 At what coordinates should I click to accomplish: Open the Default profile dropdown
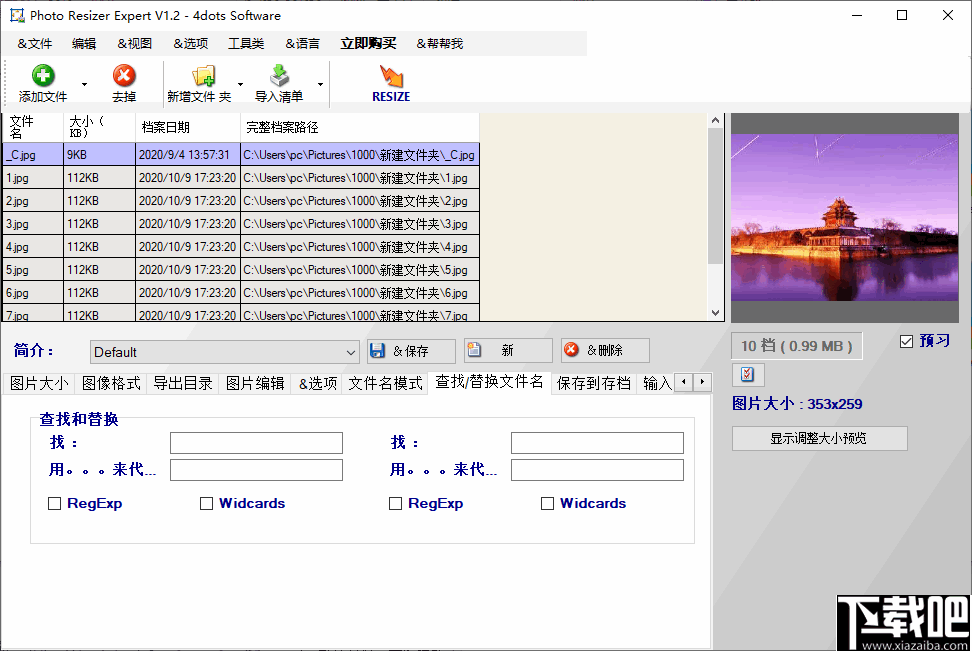pos(351,352)
